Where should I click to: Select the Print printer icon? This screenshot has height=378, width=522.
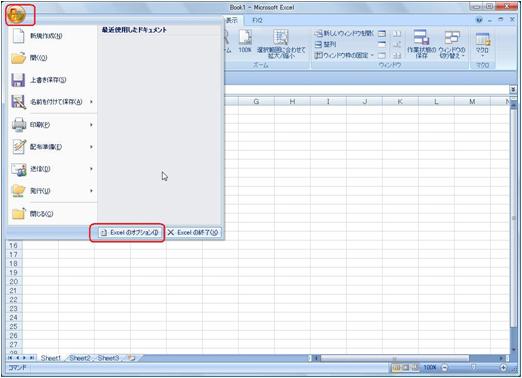pos(19,125)
